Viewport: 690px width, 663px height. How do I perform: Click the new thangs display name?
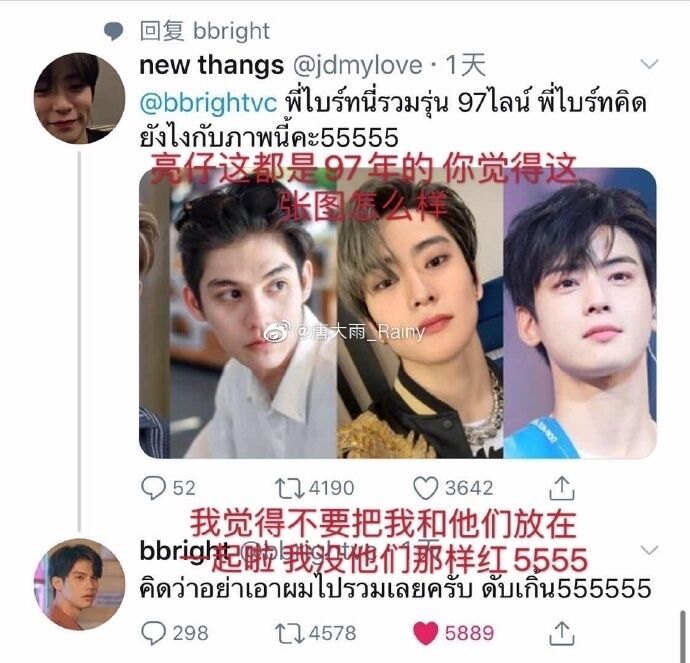point(211,65)
